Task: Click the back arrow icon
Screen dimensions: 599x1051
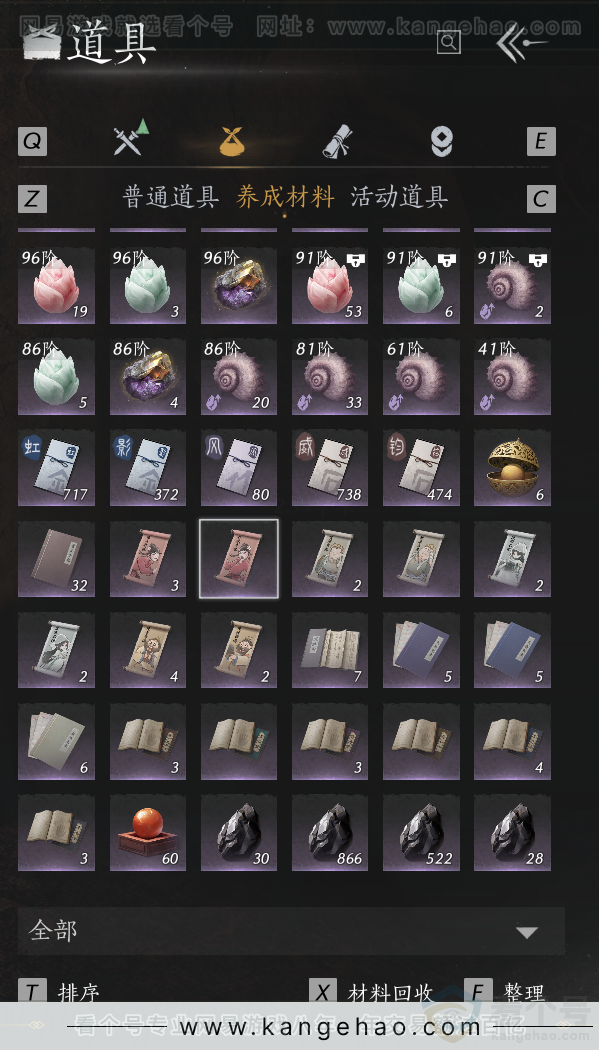Action: click(x=521, y=43)
